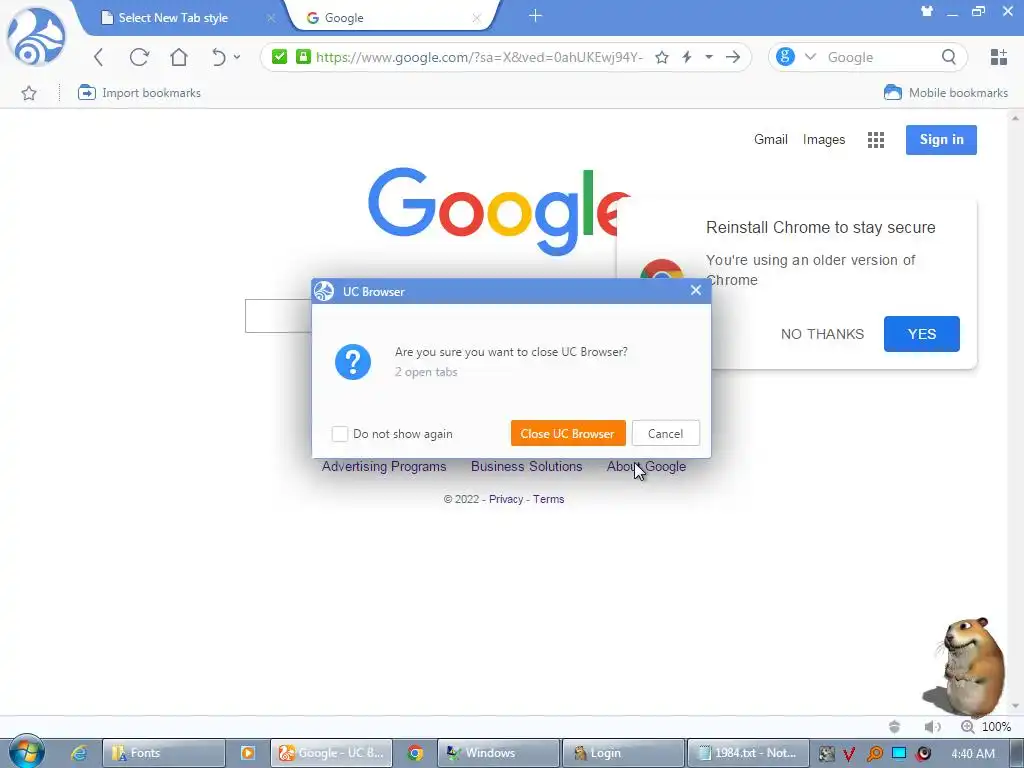Click the Sign in button
Image resolution: width=1024 pixels, height=768 pixels.
point(941,140)
